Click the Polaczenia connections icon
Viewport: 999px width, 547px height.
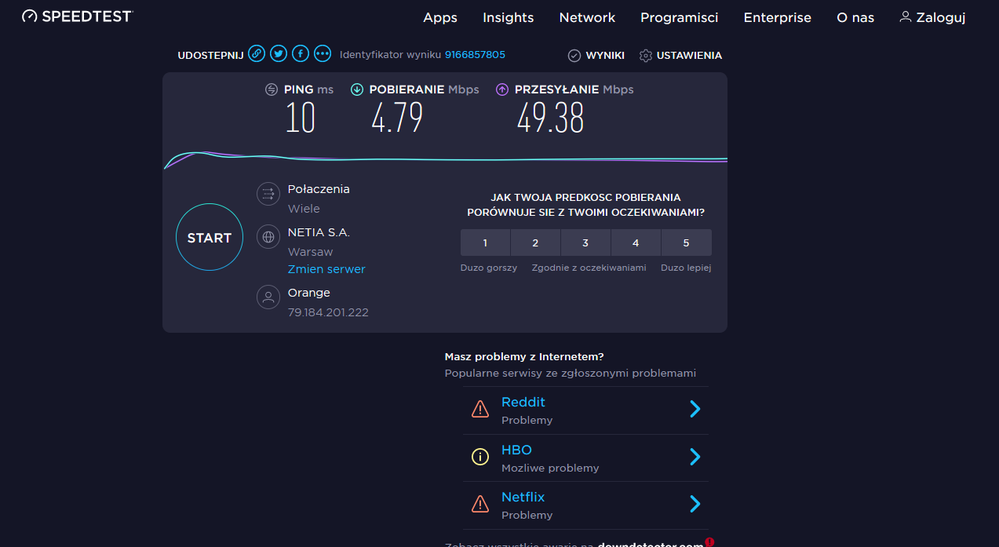[268, 194]
